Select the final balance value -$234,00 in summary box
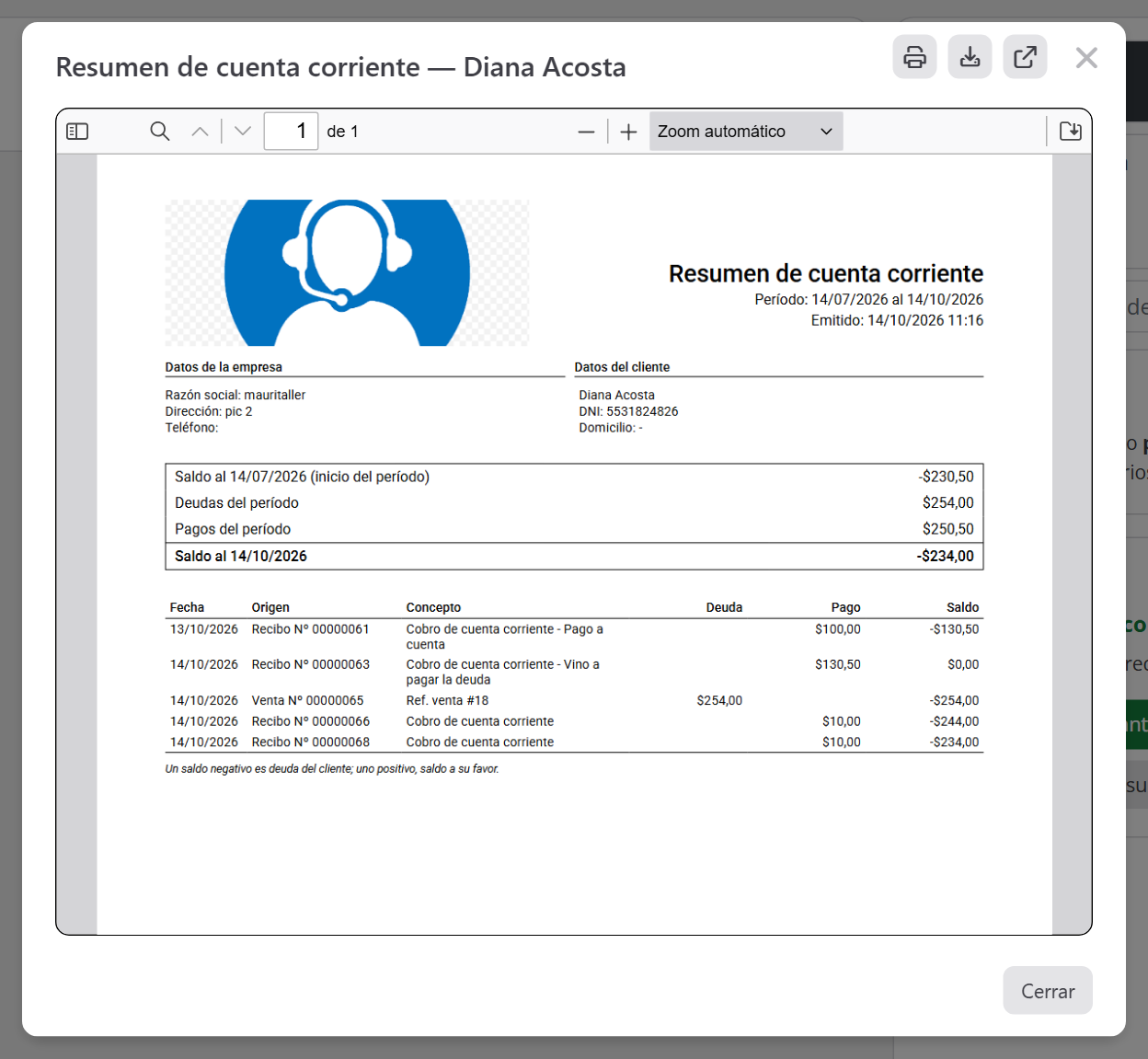Screen dimensions: 1148x1059 click(945, 556)
